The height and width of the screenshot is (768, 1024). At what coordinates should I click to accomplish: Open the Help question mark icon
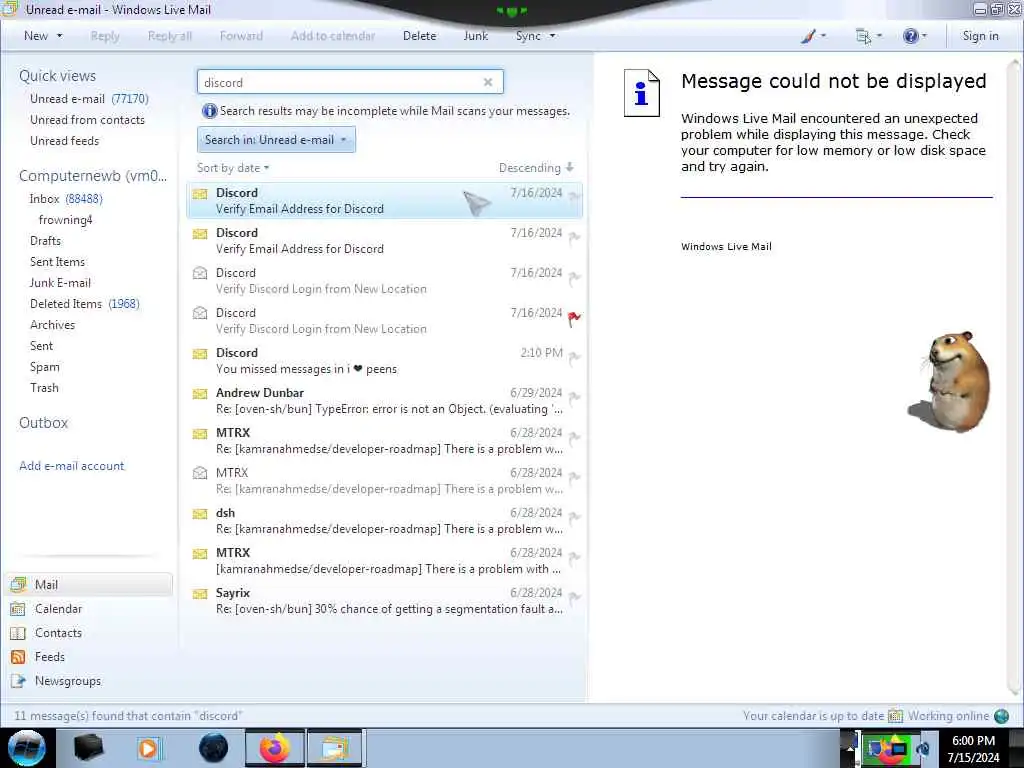pyautogui.click(x=914, y=36)
